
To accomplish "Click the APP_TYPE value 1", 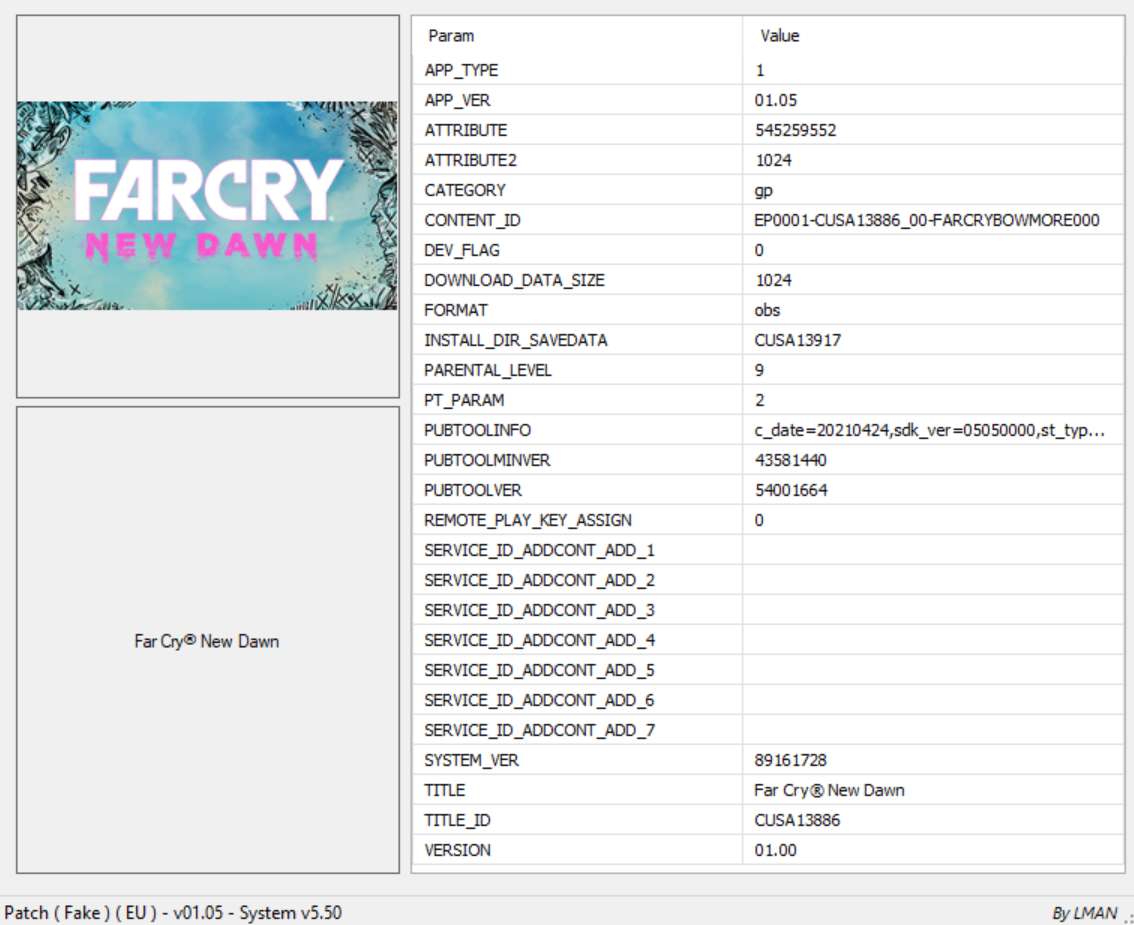I will 760,70.
